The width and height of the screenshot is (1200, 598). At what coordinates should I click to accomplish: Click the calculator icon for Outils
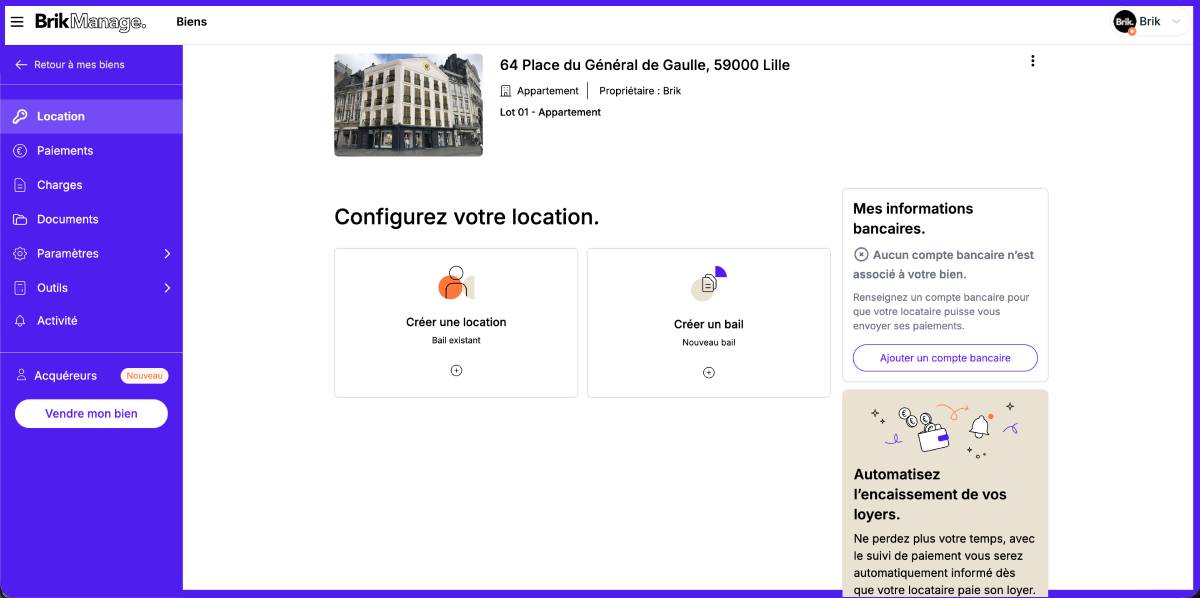(x=20, y=288)
